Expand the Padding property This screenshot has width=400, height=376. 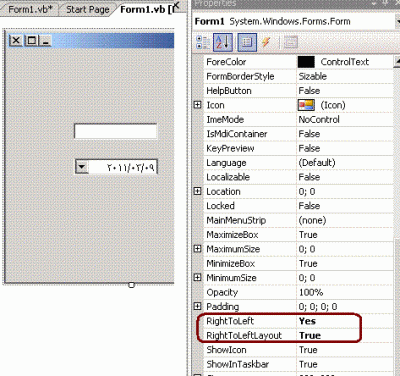click(x=198, y=306)
